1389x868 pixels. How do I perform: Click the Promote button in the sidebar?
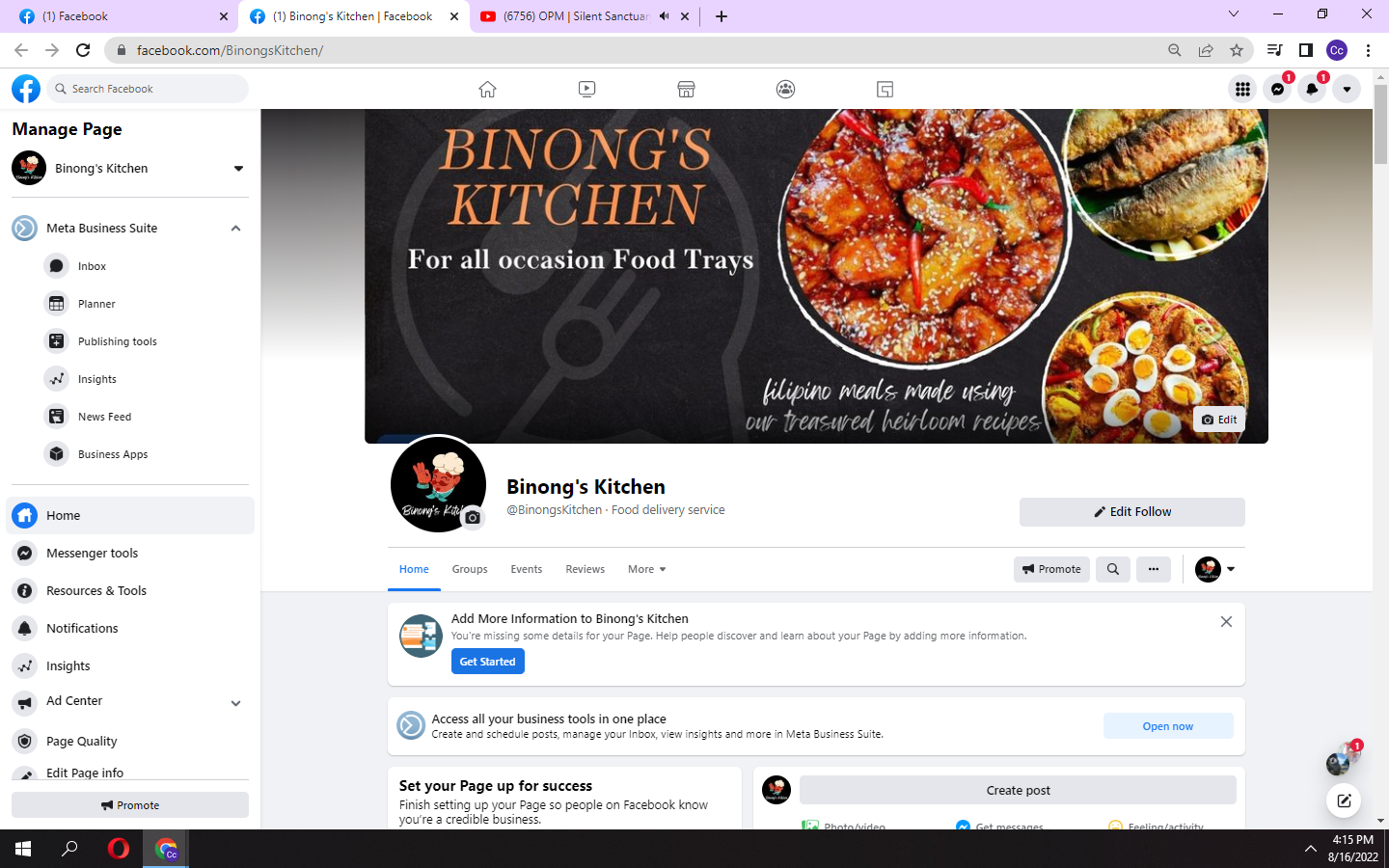[130, 805]
